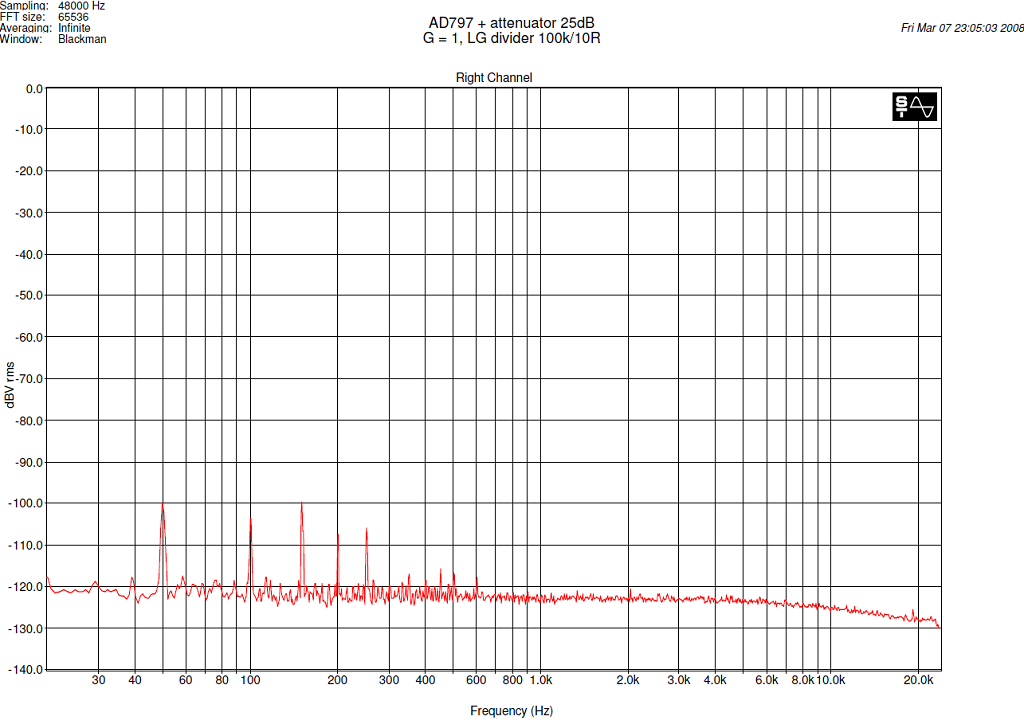Screen dimensions: 1024x724
Task: Click the "dBV rms" vertical axis label
Action: 10,385
